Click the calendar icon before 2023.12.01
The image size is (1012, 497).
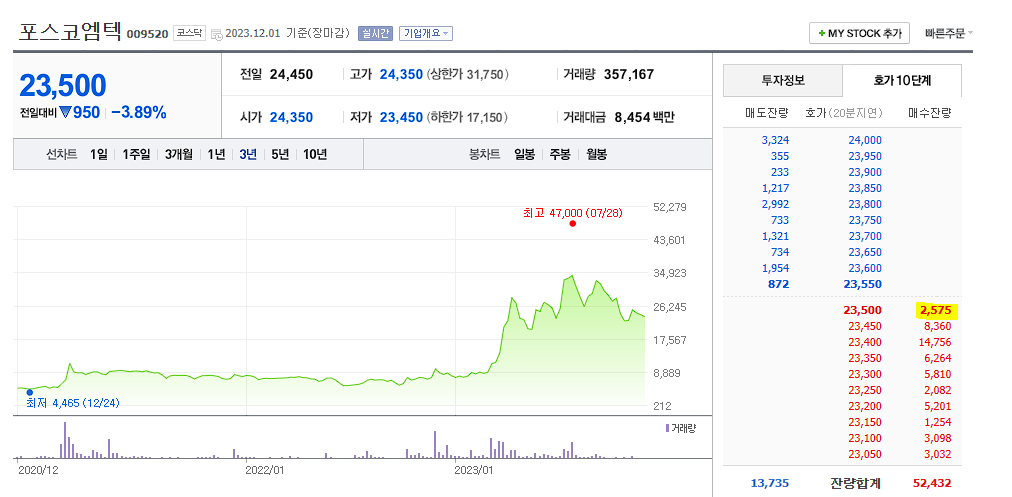tap(216, 34)
